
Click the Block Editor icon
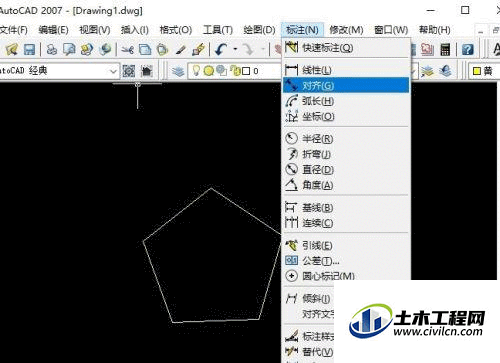coord(198,49)
